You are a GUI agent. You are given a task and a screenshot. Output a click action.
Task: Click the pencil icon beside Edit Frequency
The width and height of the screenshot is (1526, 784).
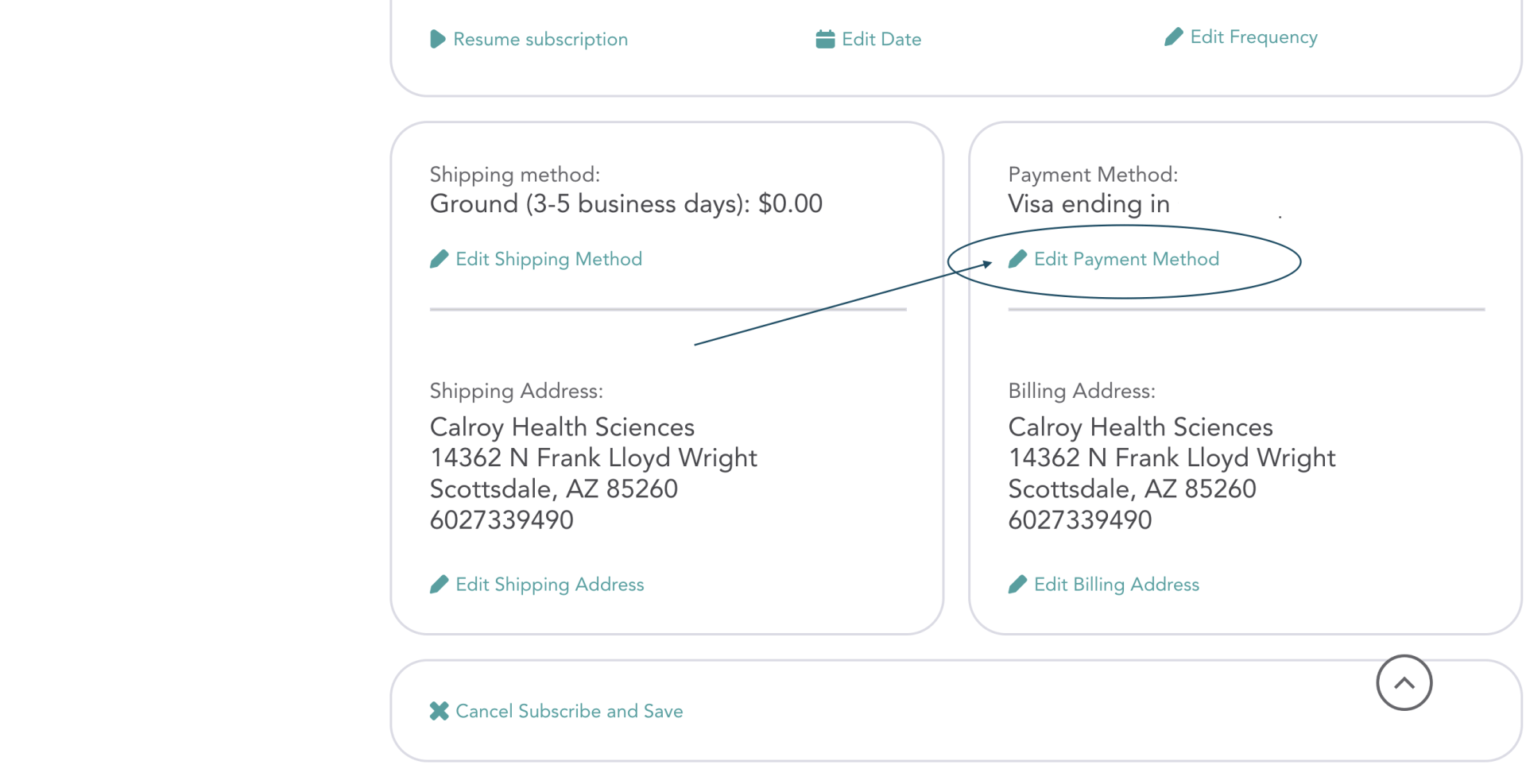pyautogui.click(x=1173, y=37)
